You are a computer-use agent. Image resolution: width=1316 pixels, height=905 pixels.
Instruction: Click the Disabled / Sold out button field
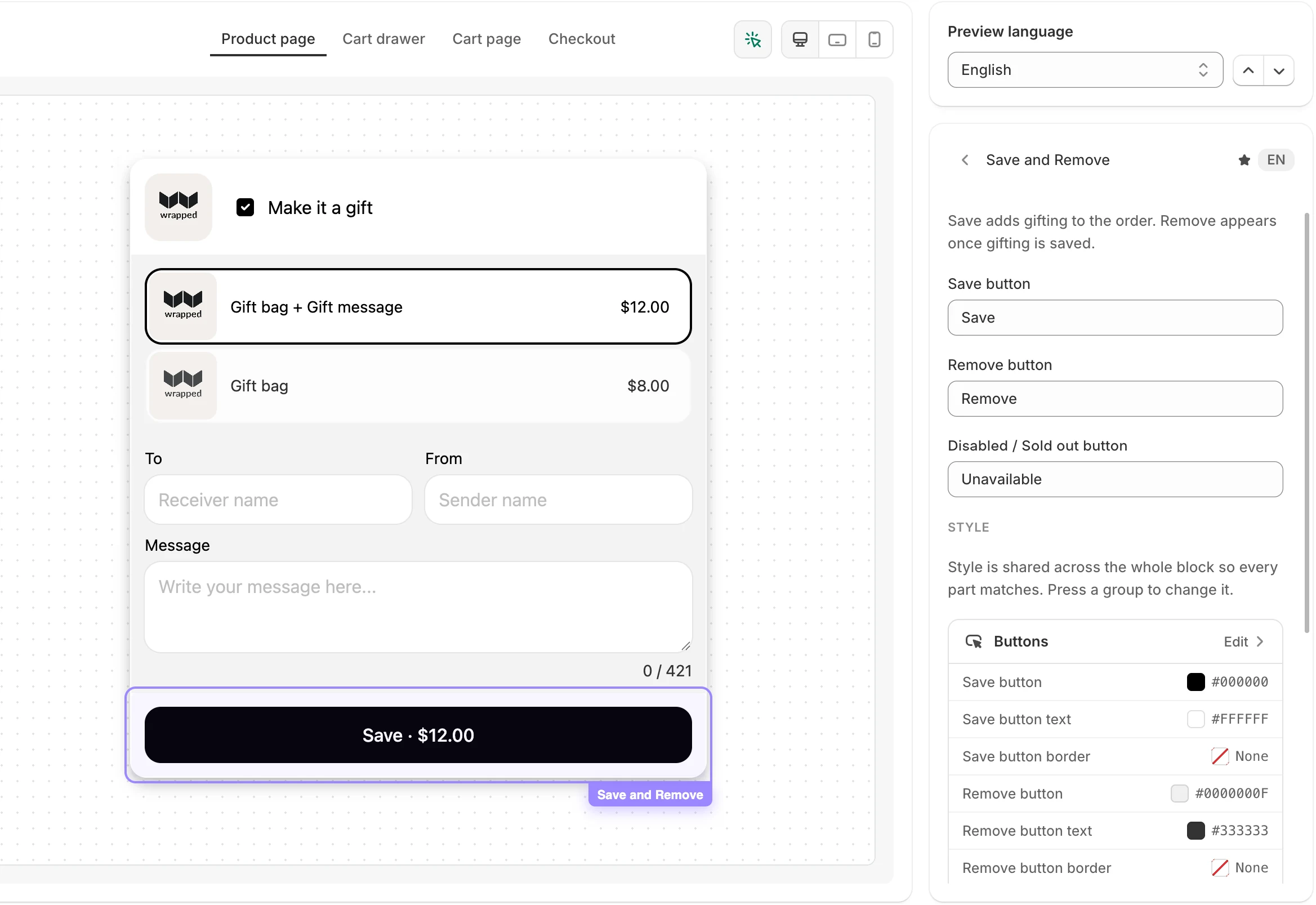pos(1117,480)
